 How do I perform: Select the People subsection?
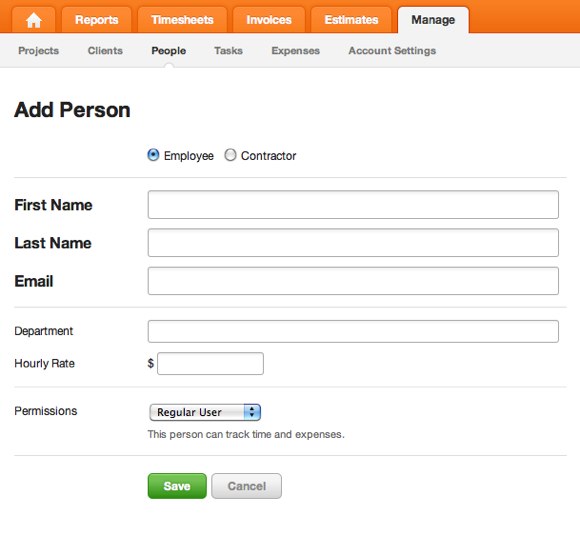[169, 51]
